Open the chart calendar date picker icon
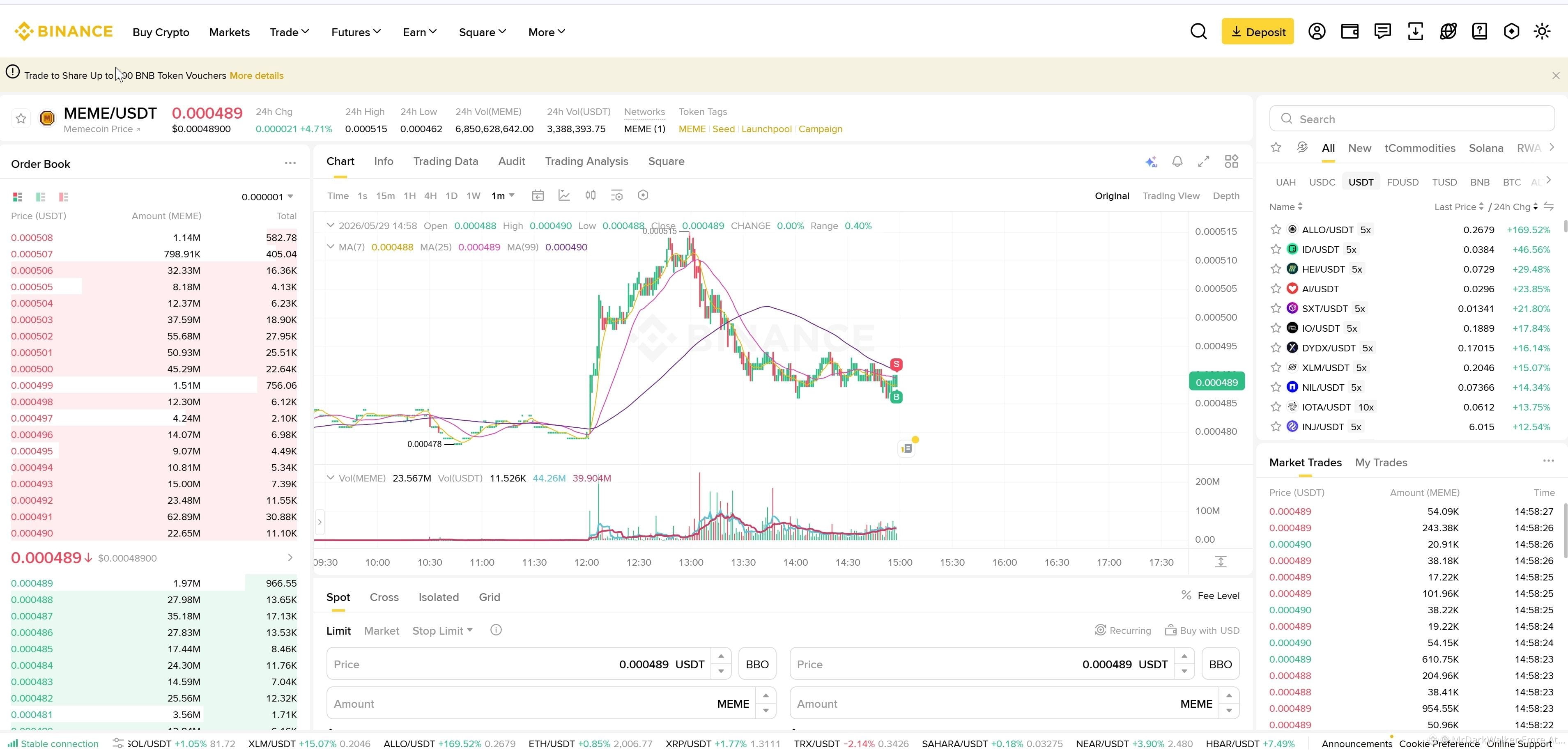 pos(538,195)
